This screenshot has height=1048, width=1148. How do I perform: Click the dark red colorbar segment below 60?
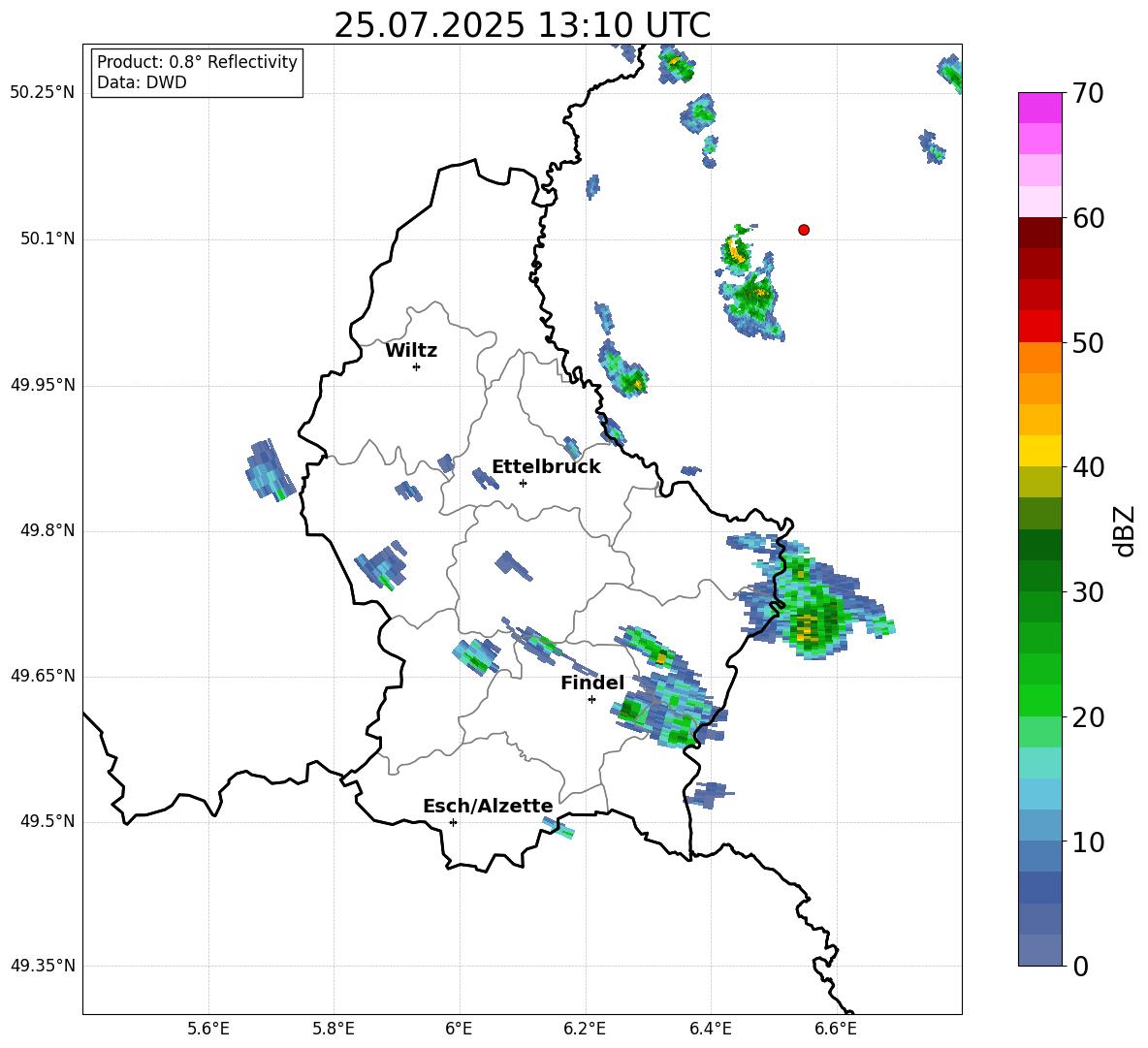click(1039, 233)
